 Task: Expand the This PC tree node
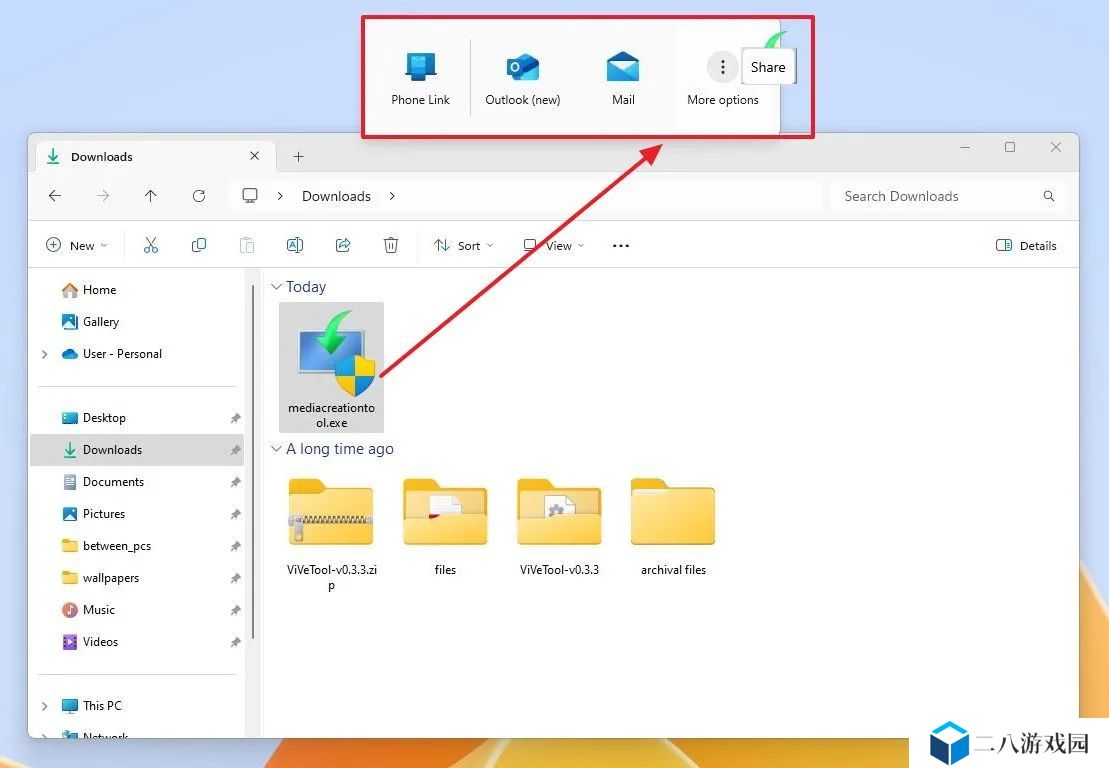point(45,706)
